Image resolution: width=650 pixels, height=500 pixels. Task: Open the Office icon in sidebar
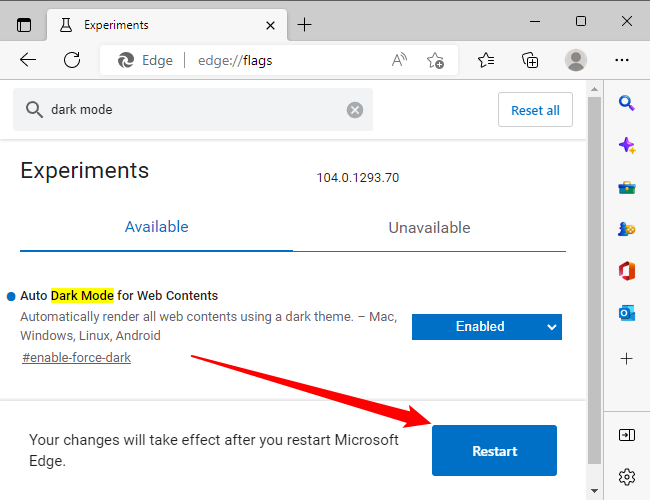[x=627, y=270]
